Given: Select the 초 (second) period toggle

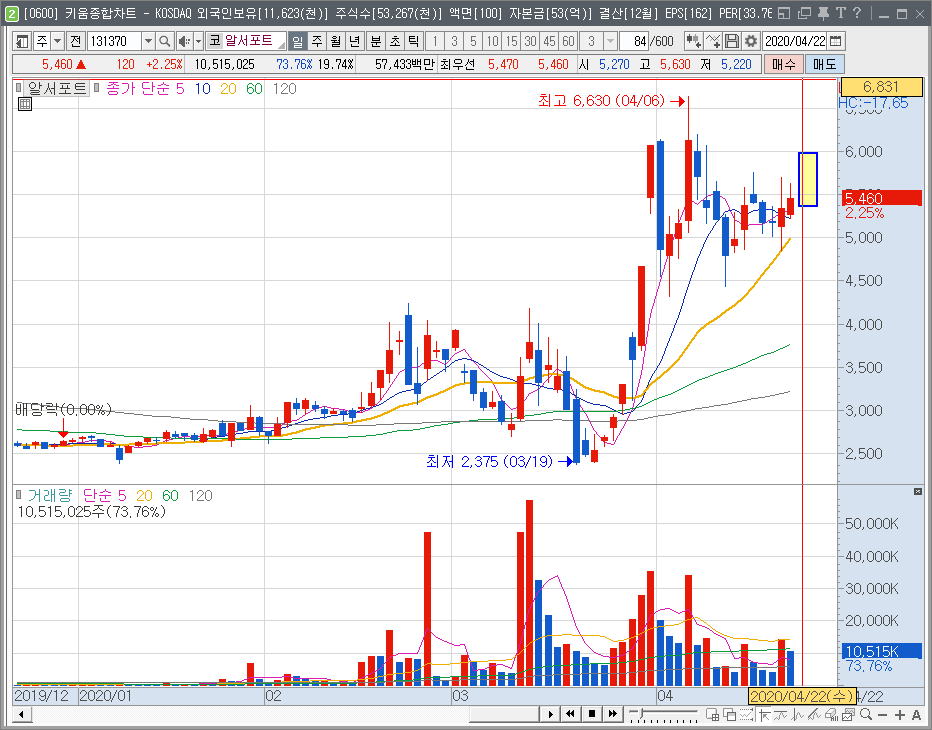Looking at the screenshot, I should coord(395,41).
